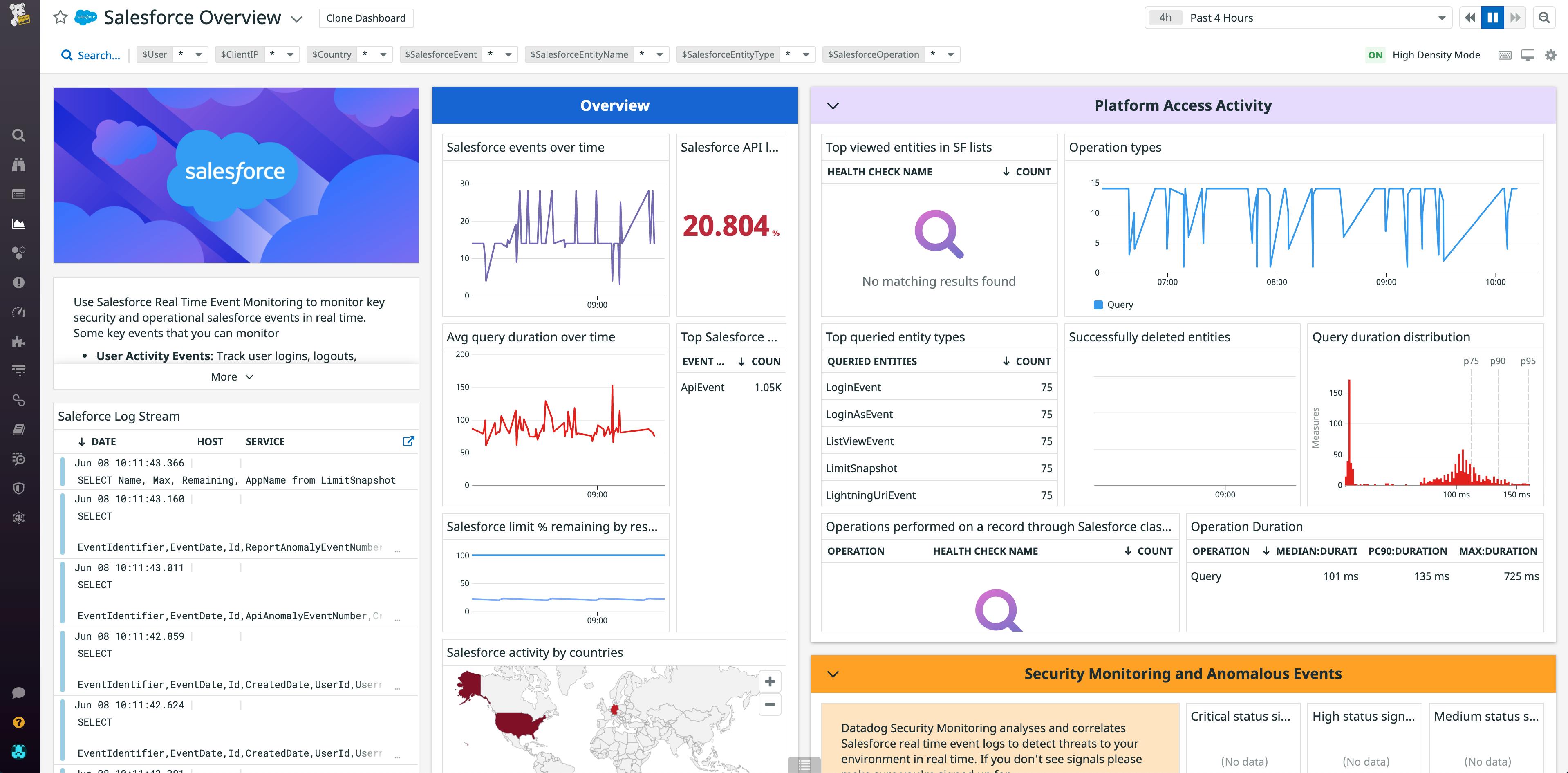Open the Saleforce Log Stream in full view

[x=408, y=441]
